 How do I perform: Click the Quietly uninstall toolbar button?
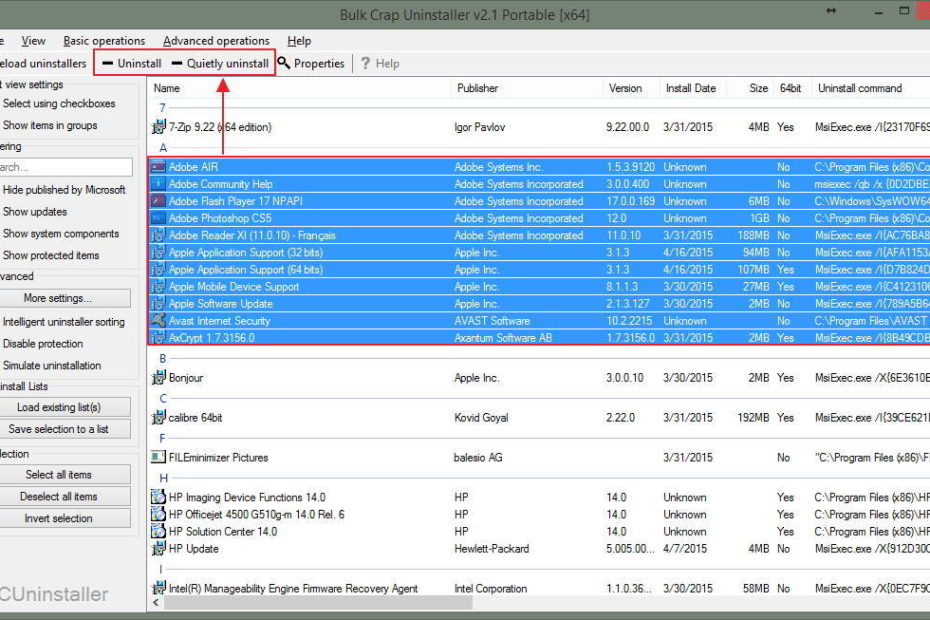(220, 63)
